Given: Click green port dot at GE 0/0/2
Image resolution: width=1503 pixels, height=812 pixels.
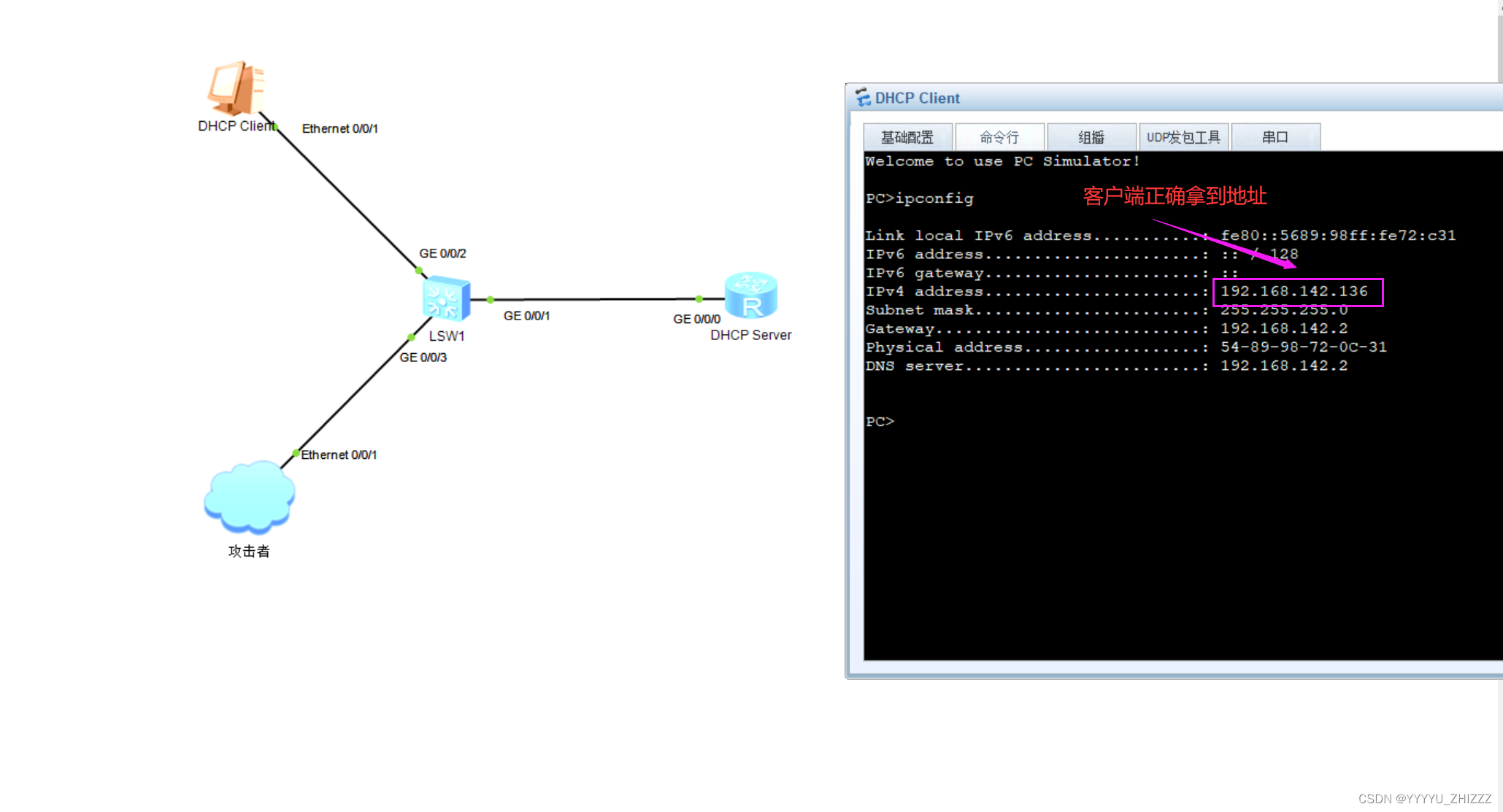Looking at the screenshot, I should [419, 271].
